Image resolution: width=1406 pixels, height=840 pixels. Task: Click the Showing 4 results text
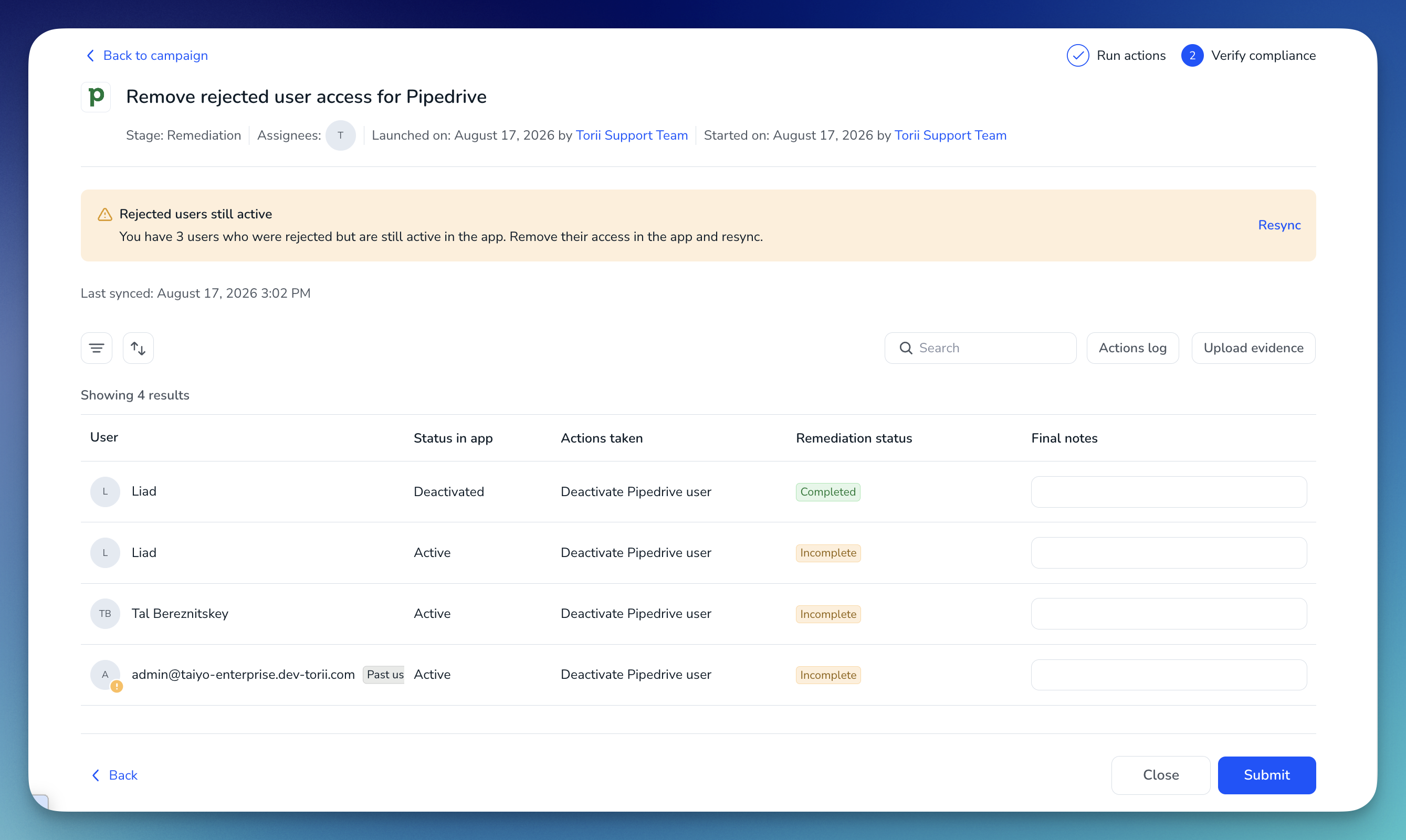[135, 395]
